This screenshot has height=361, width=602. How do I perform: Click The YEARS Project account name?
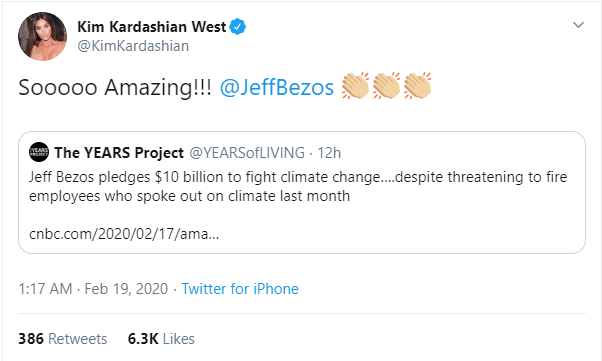point(119,153)
